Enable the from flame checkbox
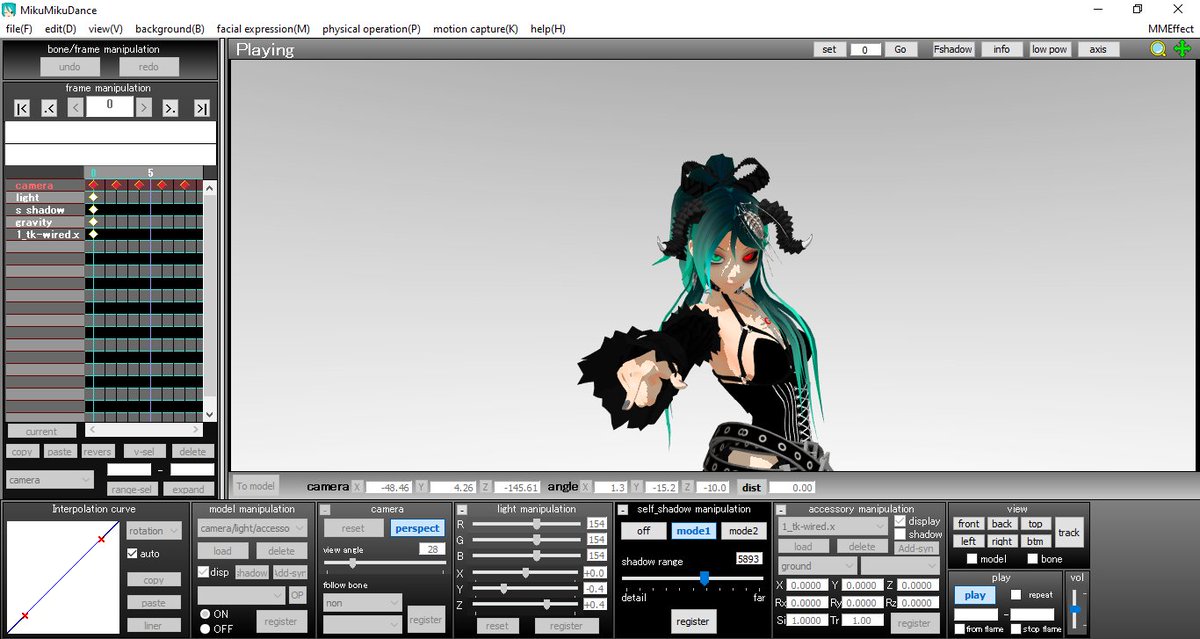 click(959, 629)
